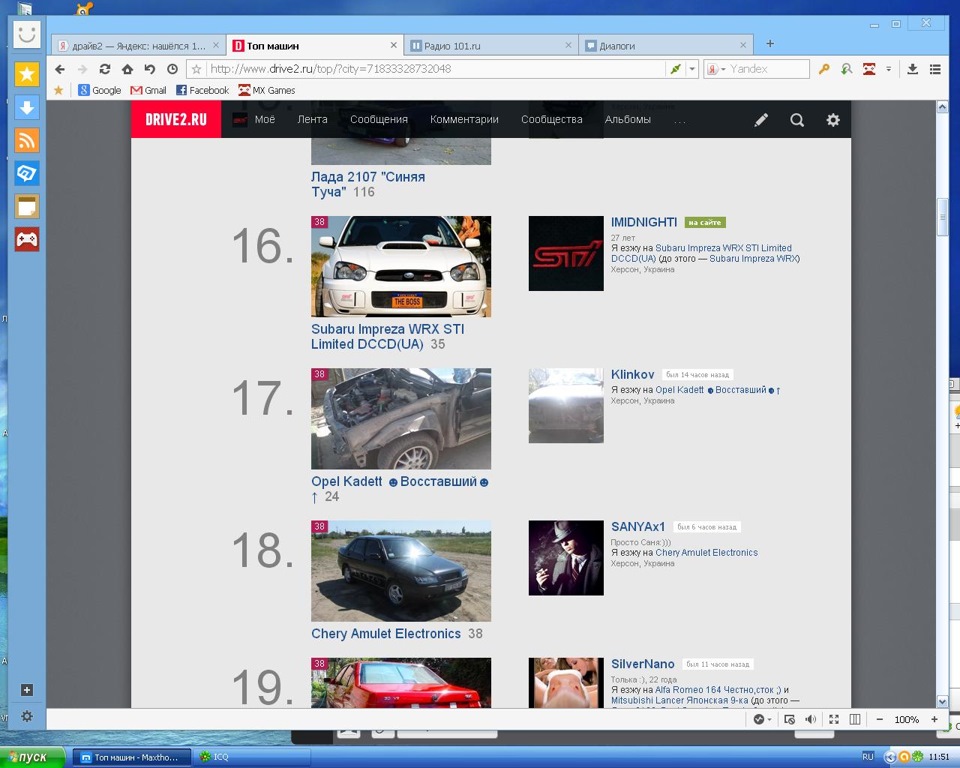Open the Windows пуск Start button
Image resolution: width=960 pixels, height=768 pixels.
point(32,758)
